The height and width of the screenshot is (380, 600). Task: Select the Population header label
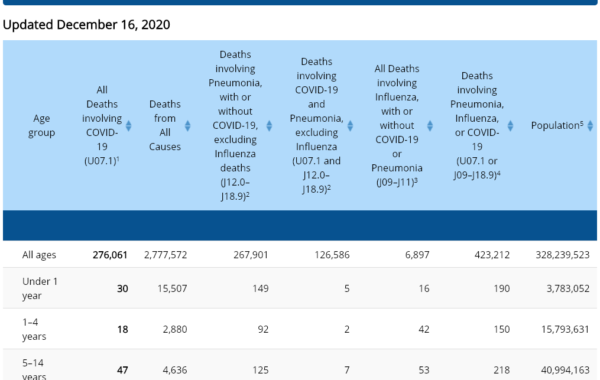[557, 126]
